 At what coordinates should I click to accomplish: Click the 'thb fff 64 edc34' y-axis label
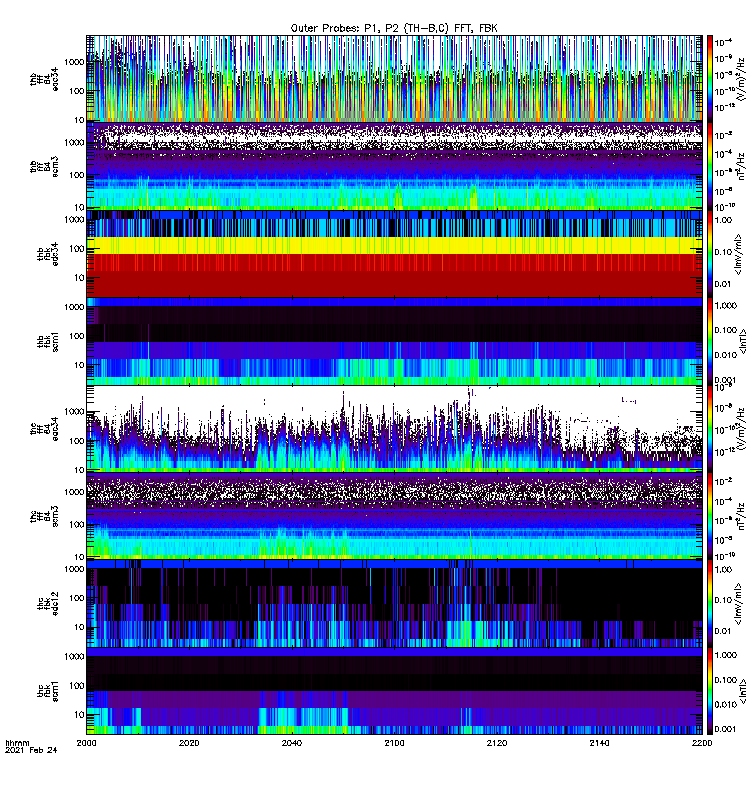[x=44, y=79]
